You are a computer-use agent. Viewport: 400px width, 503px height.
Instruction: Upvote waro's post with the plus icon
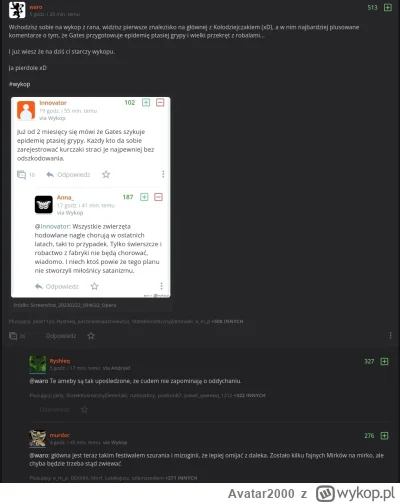(388, 7)
